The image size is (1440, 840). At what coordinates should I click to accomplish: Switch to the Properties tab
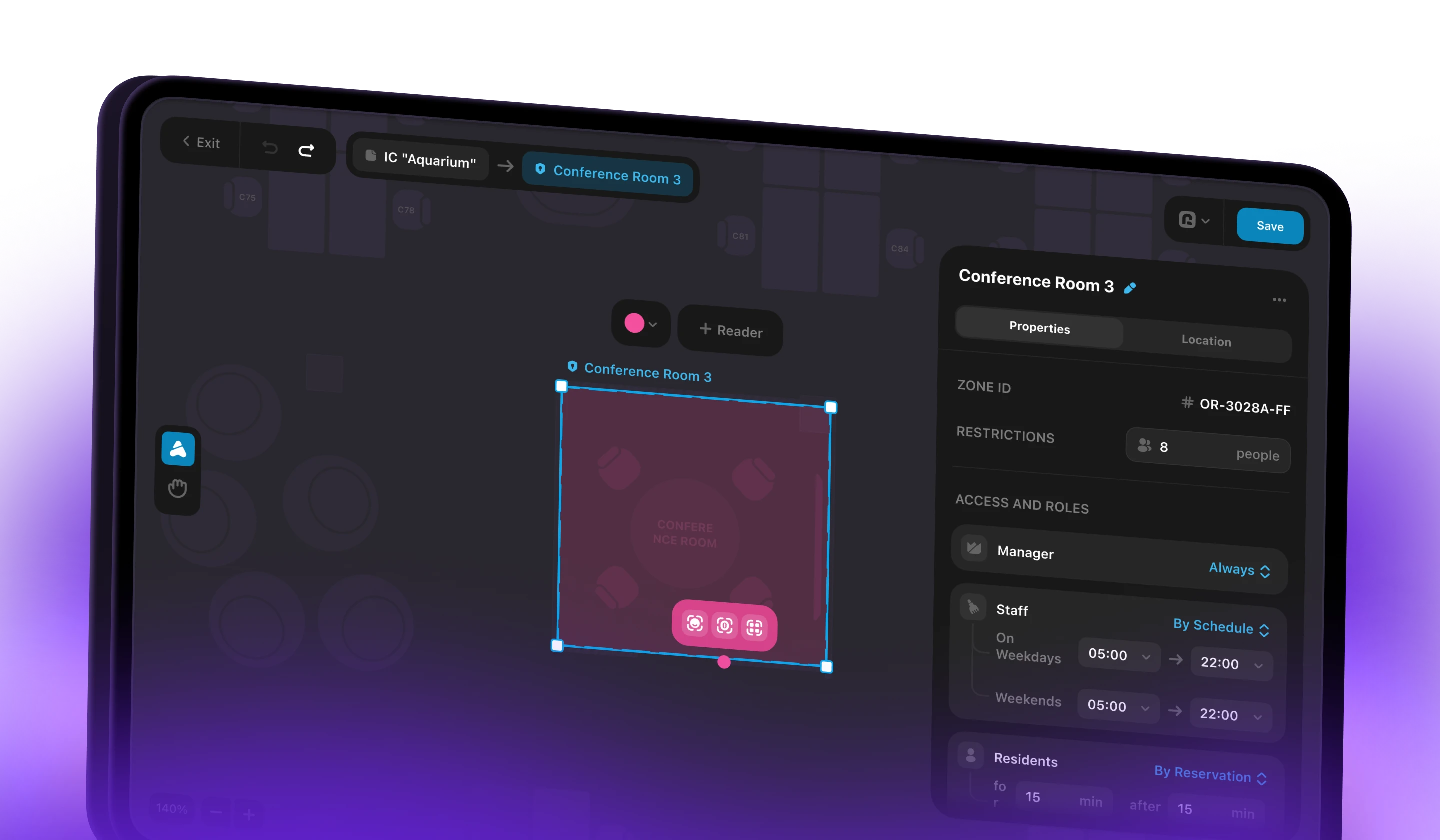[1039, 328]
